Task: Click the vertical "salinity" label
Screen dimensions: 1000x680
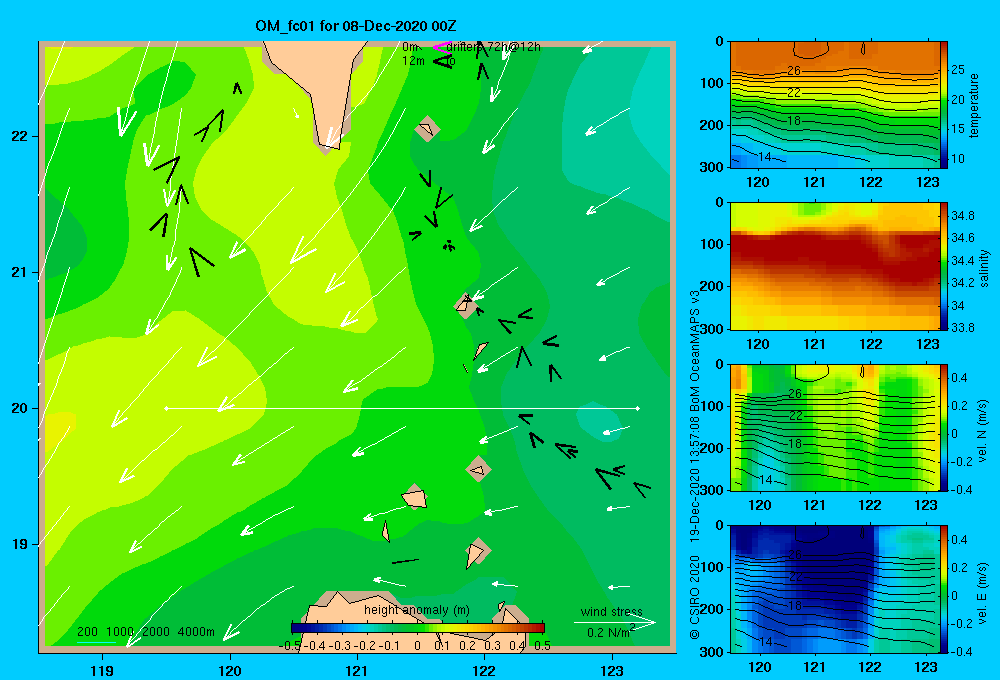Action: coord(984,268)
